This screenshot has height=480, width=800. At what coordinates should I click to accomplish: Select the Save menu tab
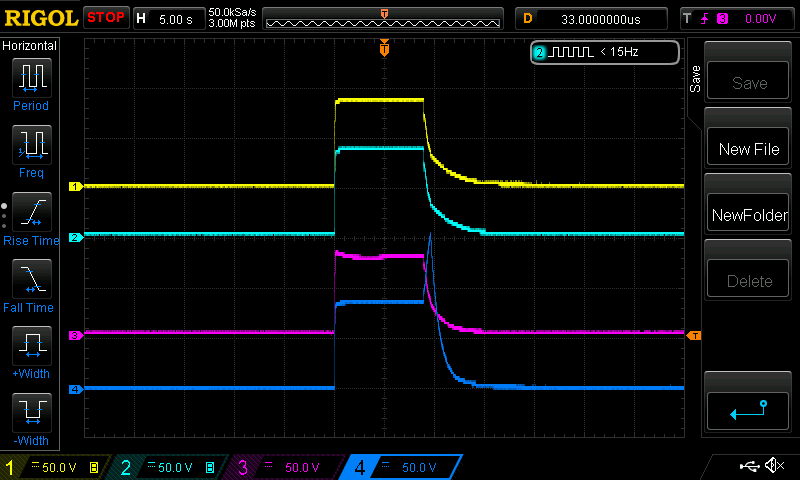(x=695, y=79)
